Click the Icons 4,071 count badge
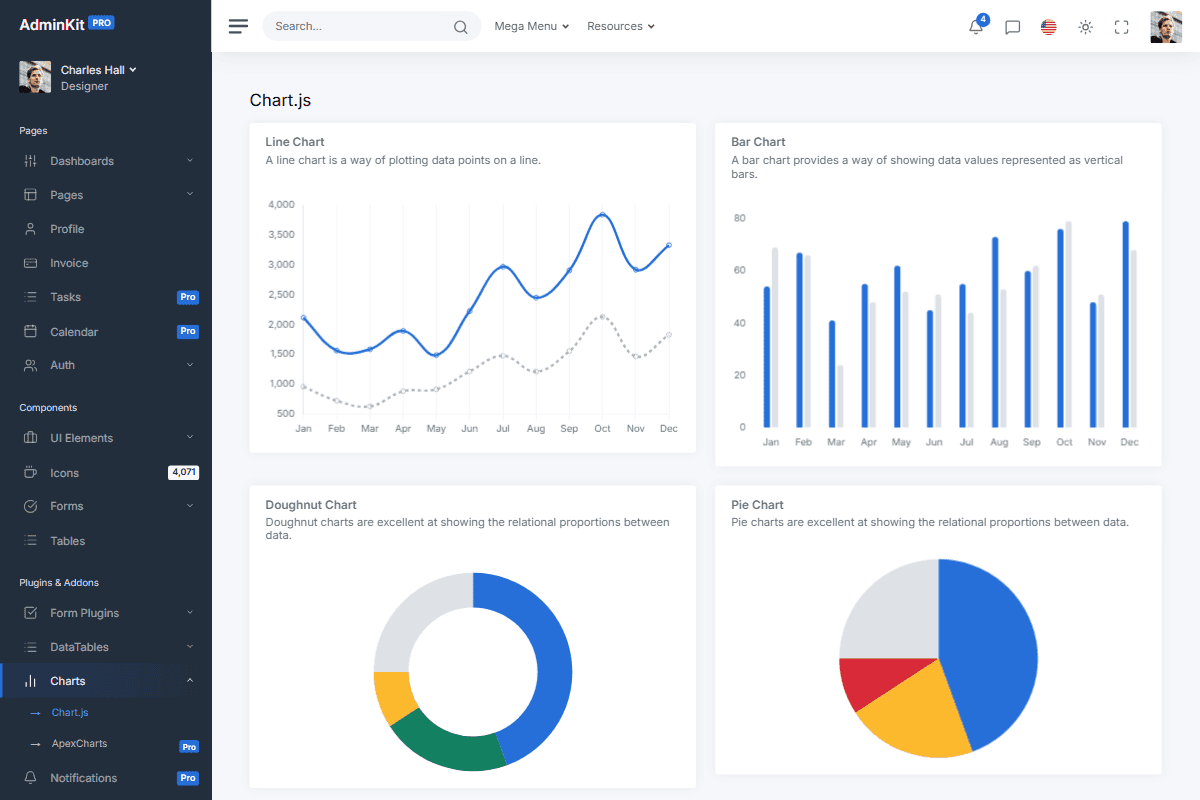Image resolution: width=1200 pixels, height=800 pixels. 183,472
